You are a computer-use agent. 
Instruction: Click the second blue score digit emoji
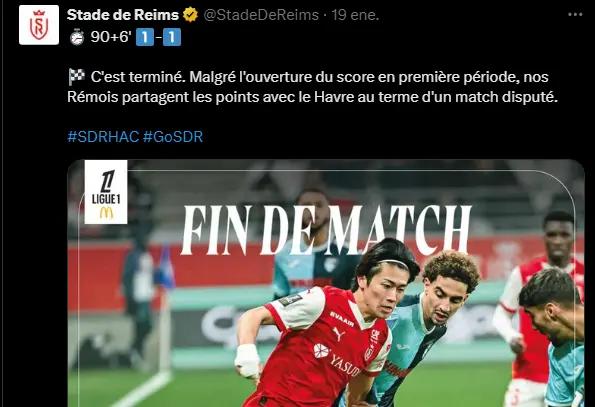(172, 38)
